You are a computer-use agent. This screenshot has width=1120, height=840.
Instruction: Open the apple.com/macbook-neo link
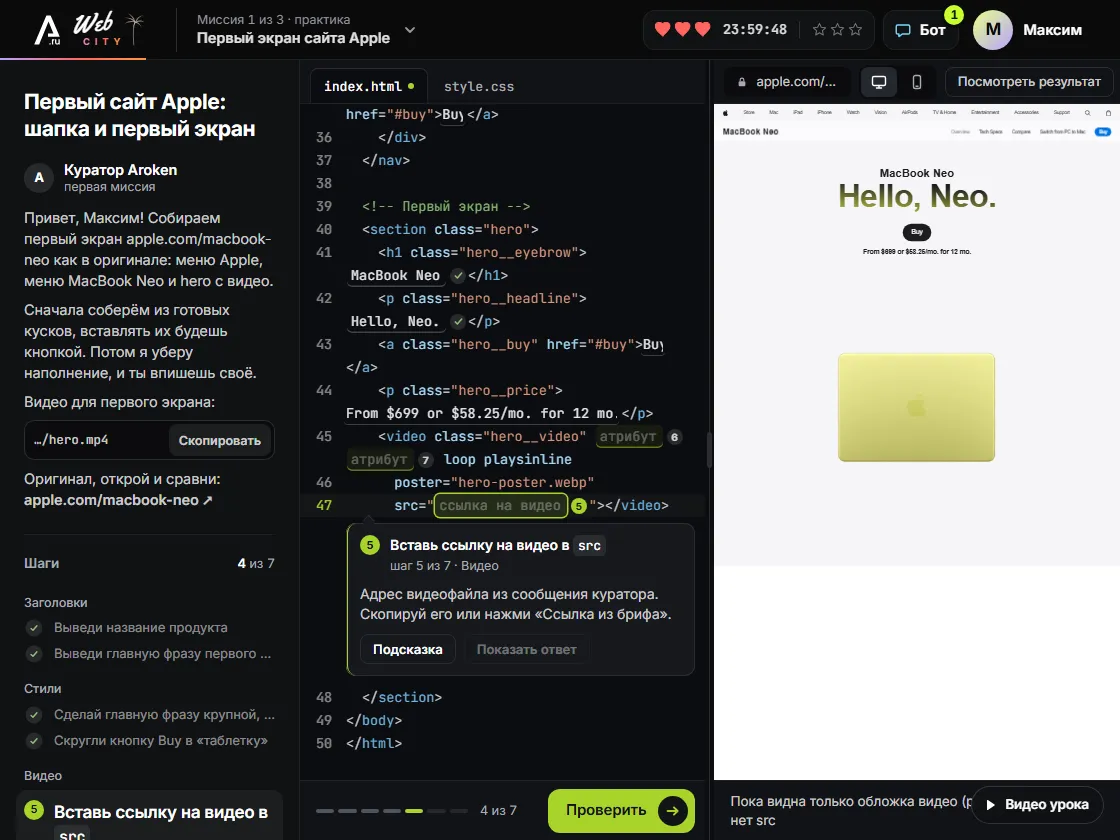(x=119, y=500)
